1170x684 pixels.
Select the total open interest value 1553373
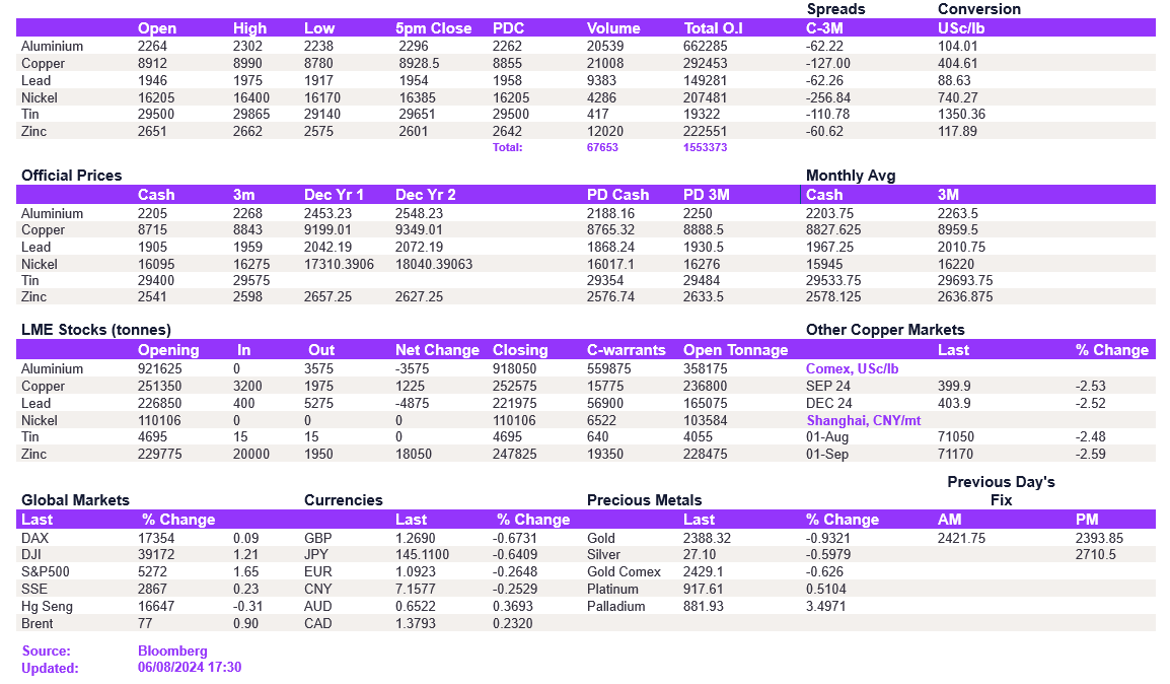(x=705, y=148)
